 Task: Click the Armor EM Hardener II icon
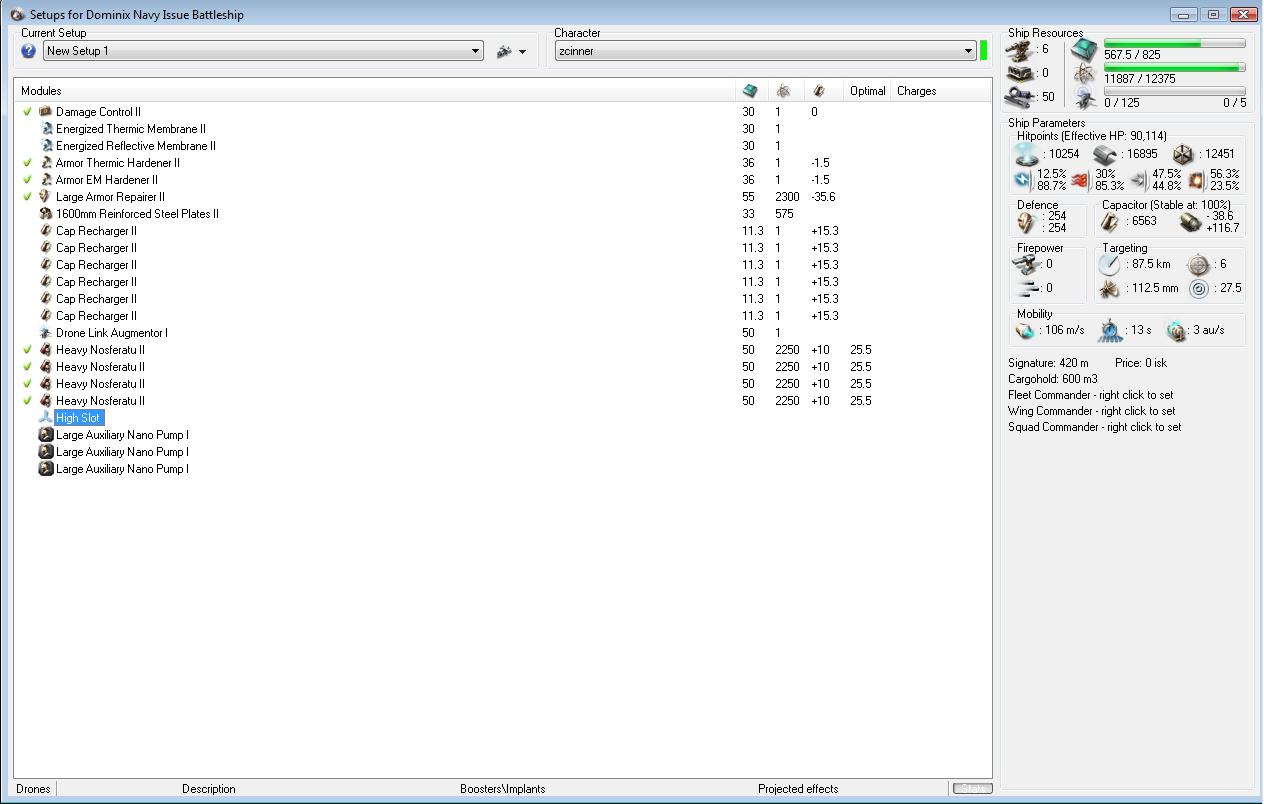pyautogui.click(x=45, y=180)
